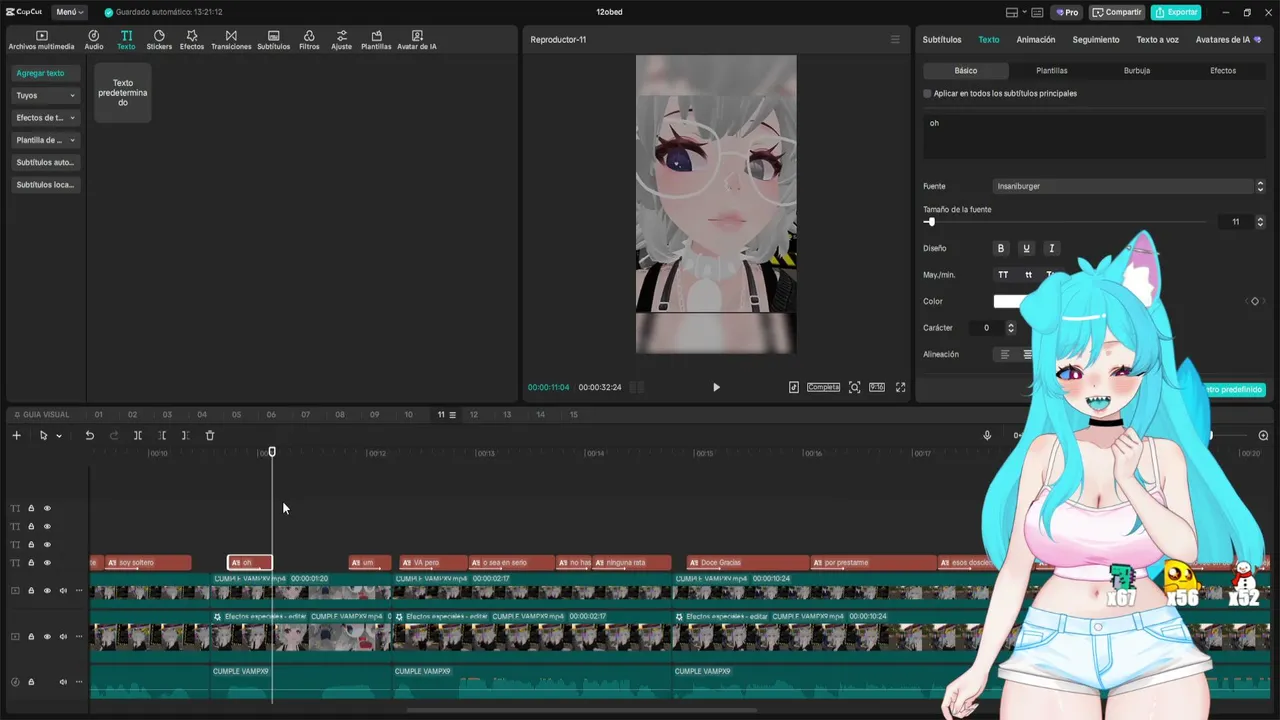Viewport: 1280px width, 720px height.
Task: Open the Stickers panel
Action: pos(159,40)
